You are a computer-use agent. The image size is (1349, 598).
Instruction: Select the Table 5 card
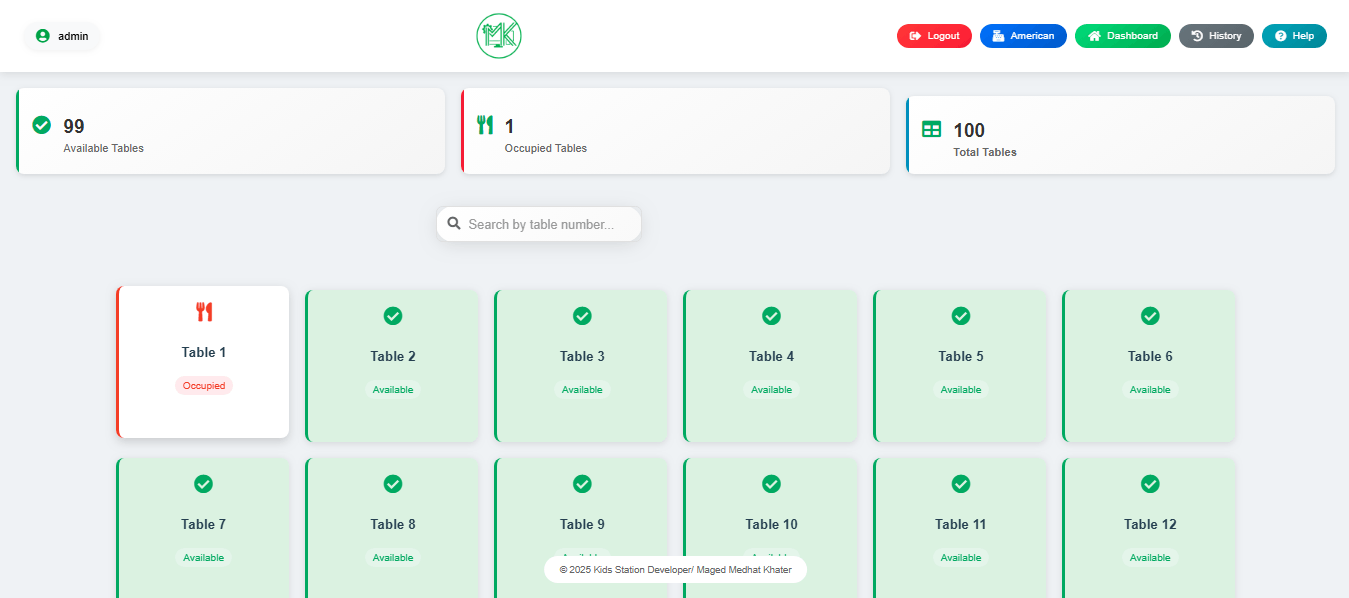tap(960, 366)
